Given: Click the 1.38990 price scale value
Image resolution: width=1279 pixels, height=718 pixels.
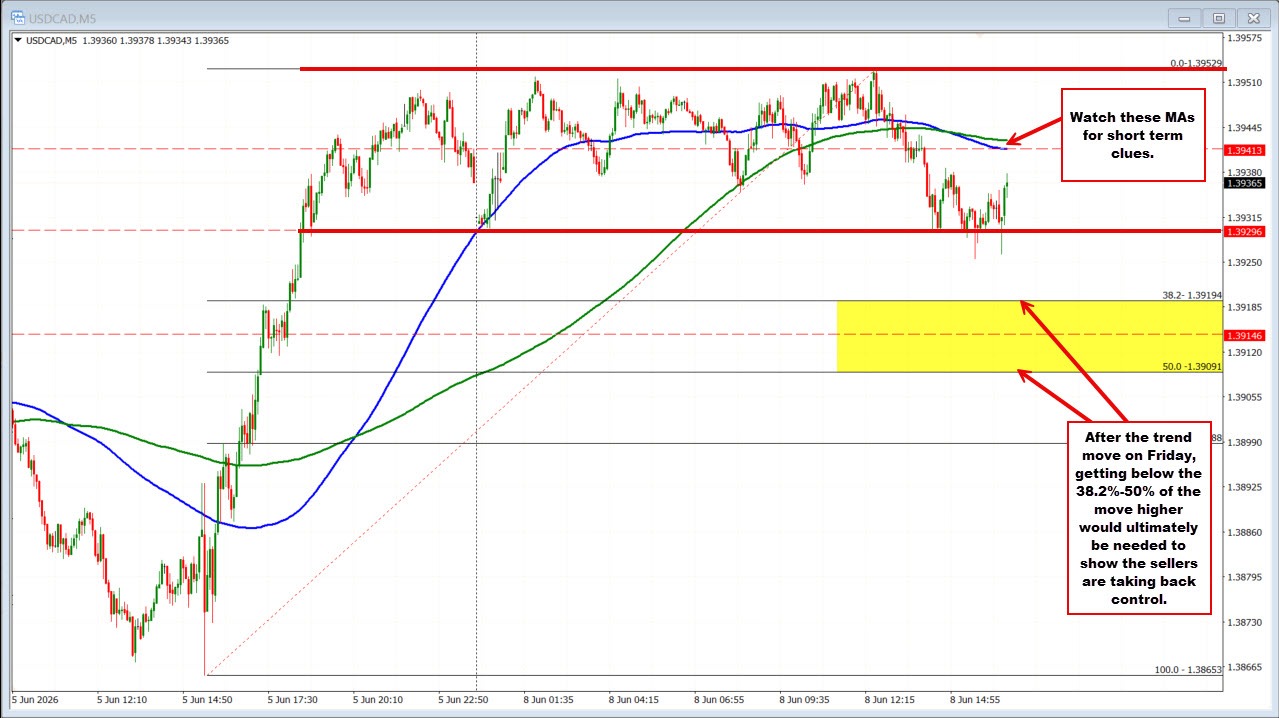Looking at the screenshot, I should [1247, 442].
